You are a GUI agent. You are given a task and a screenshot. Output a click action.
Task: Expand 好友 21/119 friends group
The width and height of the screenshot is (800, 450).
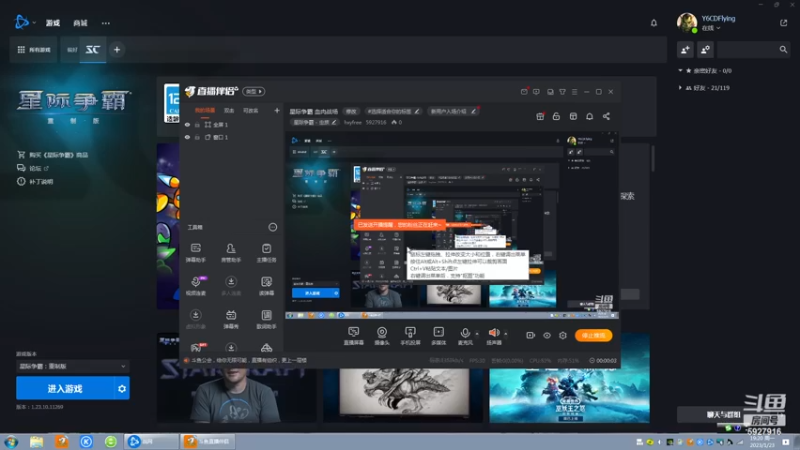pyautogui.click(x=704, y=88)
